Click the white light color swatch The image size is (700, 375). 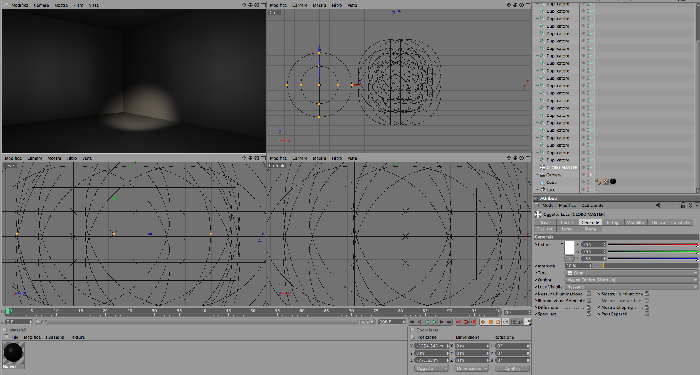point(570,248)
